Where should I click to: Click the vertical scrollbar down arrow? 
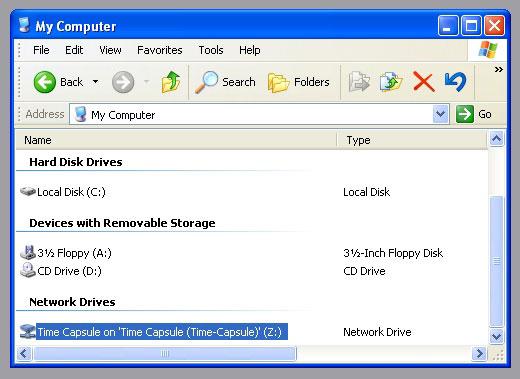[496, 336]
